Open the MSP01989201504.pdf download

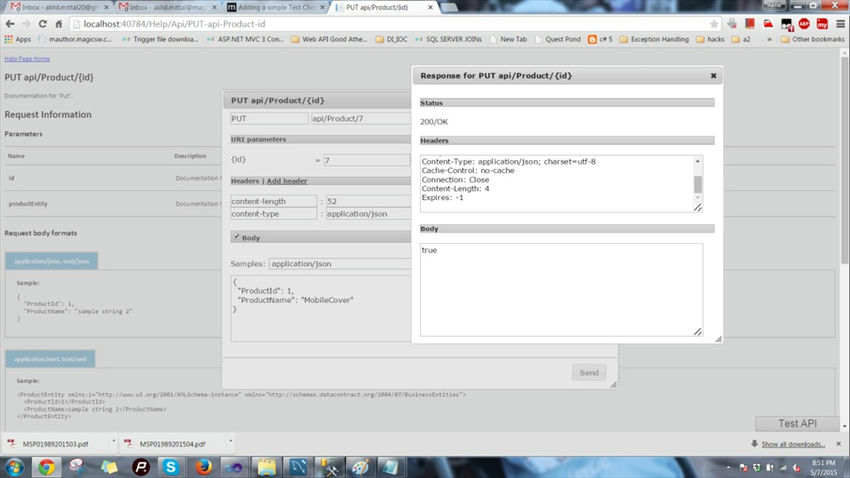(x=172, y=444)
